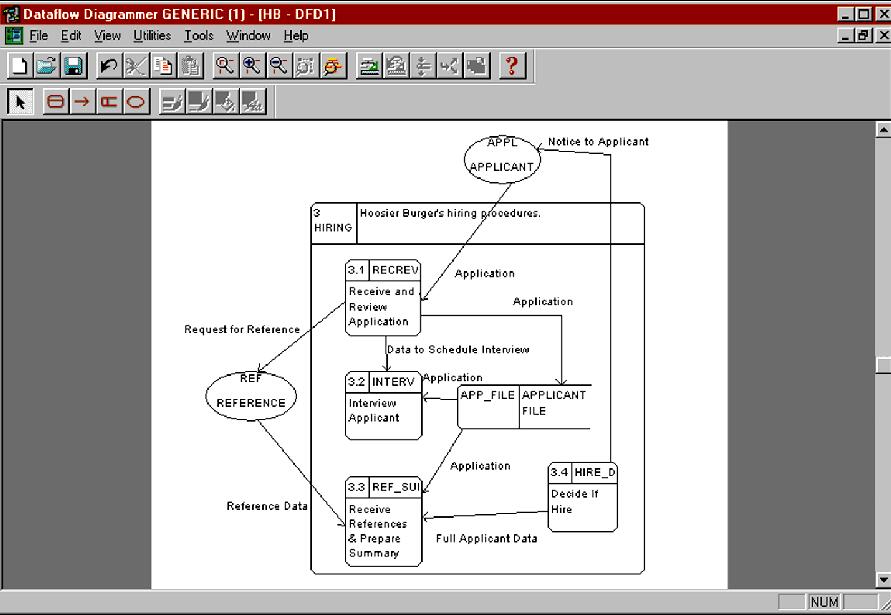Open the File menu
Screen dimensions: 891x615
(38, 35)
